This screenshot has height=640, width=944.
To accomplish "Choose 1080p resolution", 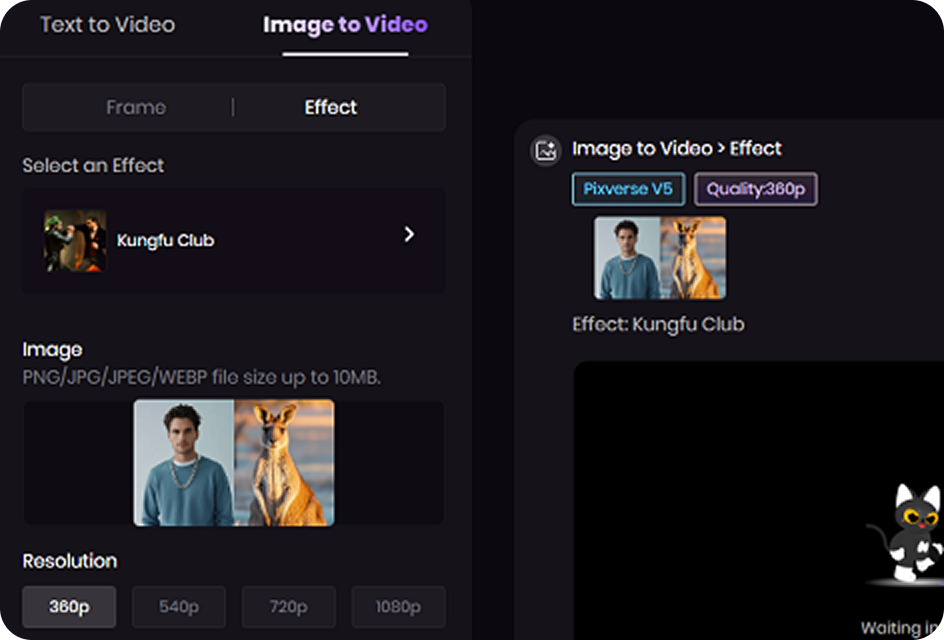I will (x=398, y=606).
